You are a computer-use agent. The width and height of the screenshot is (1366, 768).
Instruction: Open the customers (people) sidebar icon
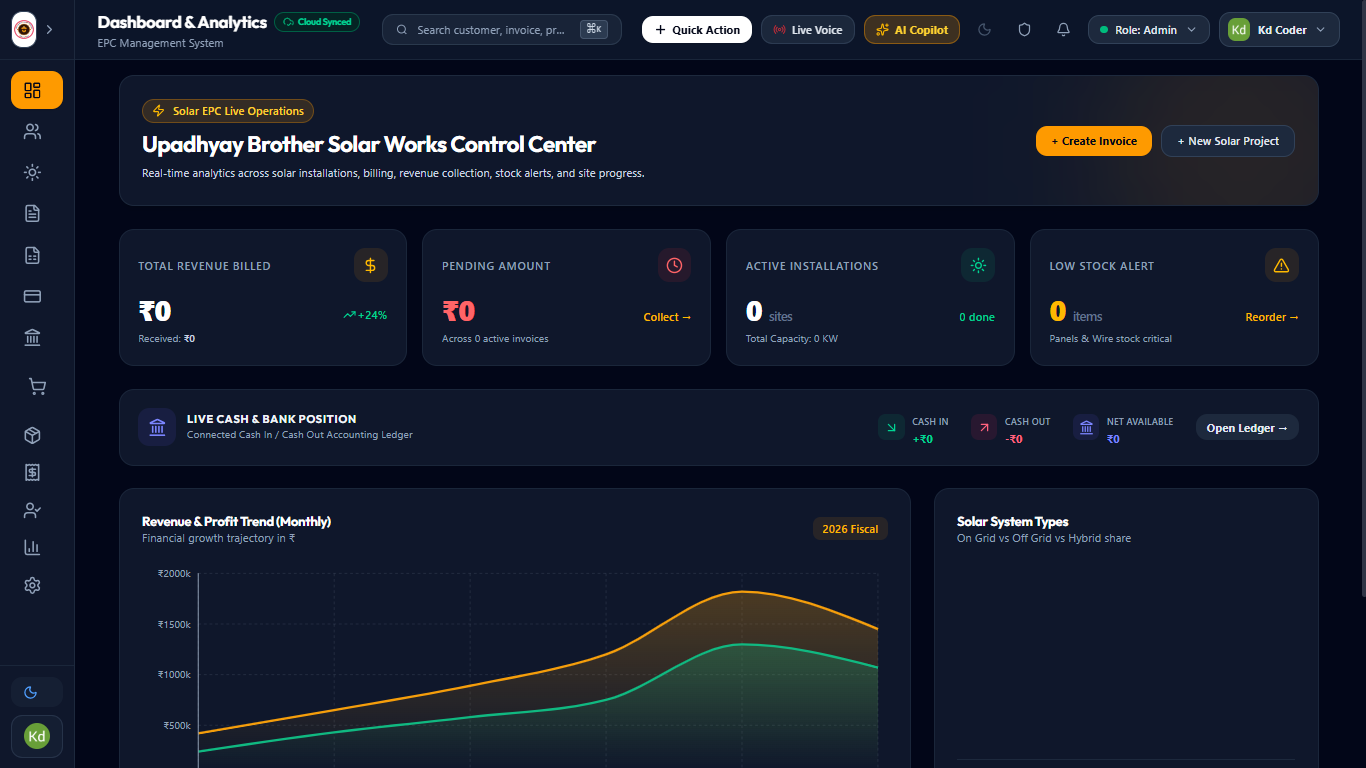(32, 132)
